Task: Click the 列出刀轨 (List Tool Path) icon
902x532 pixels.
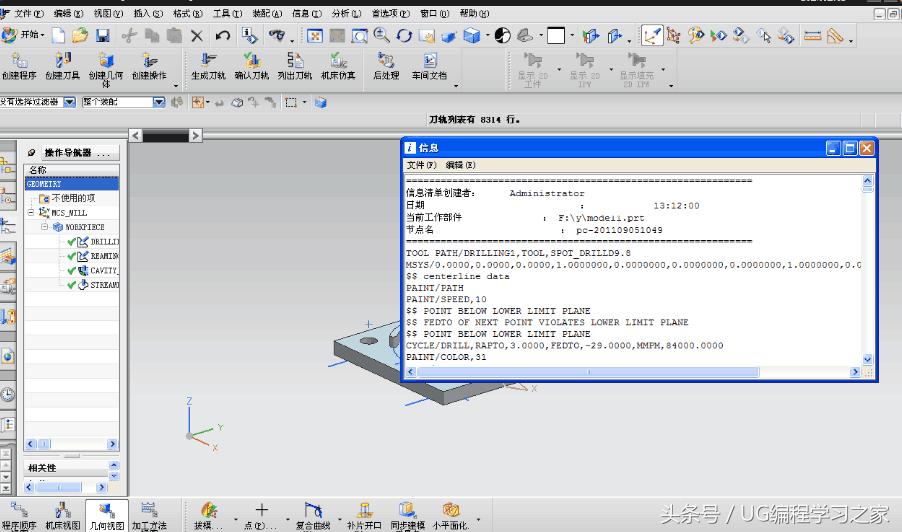Action: (x=294, y=65)
